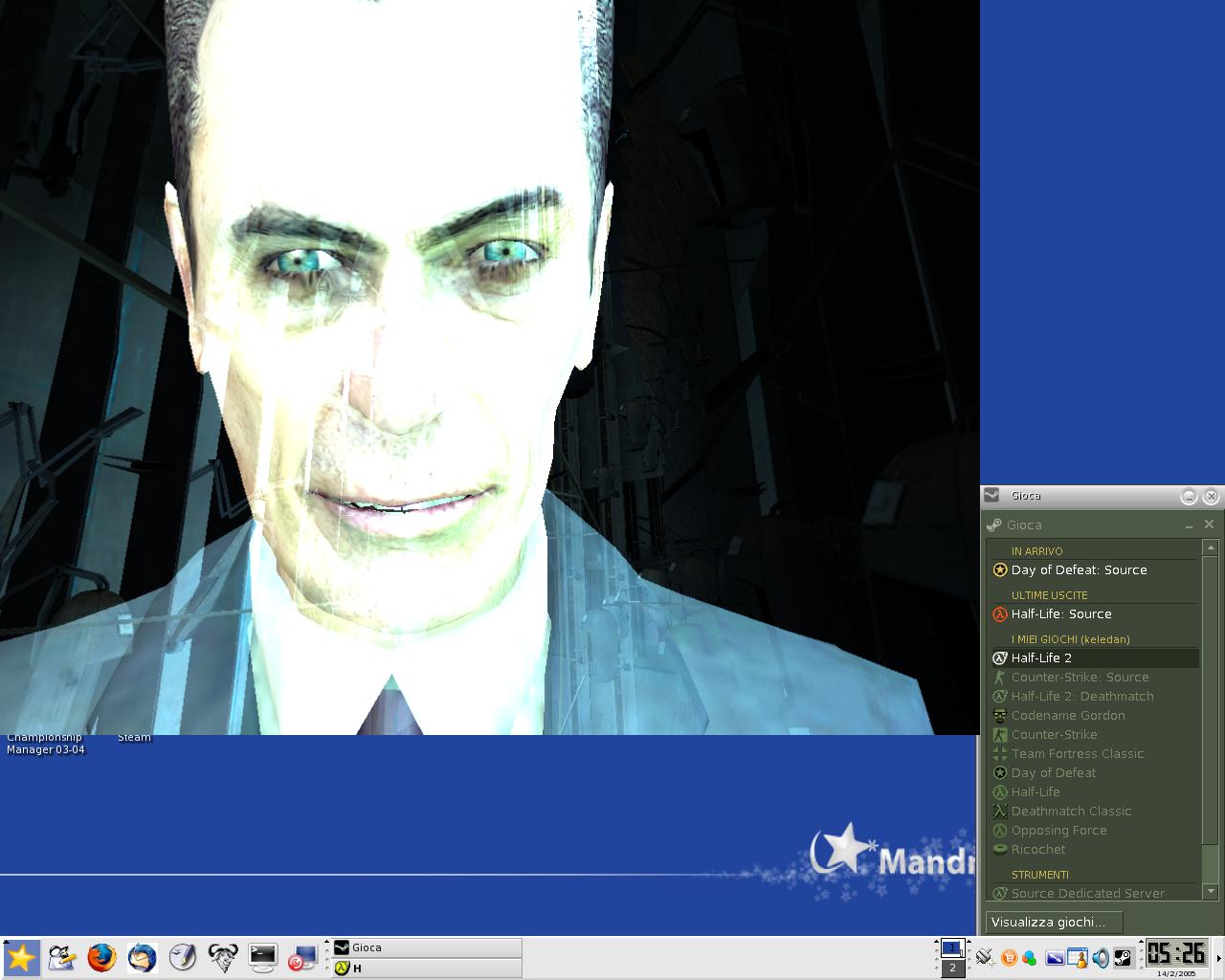The width and height of the screenshot is (1225, 980).
Task: Click the Visualizza giochi button
Action: point(1054,923)
